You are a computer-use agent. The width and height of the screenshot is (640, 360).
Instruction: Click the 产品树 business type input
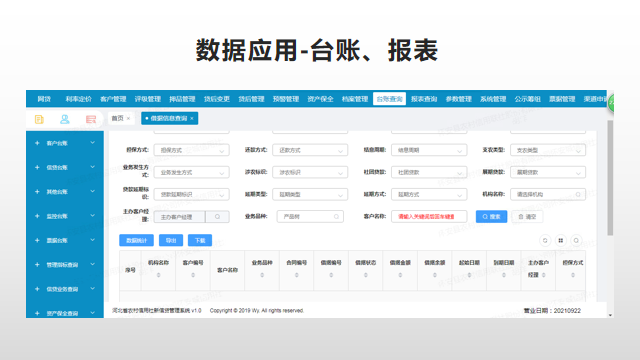(310, 217)
